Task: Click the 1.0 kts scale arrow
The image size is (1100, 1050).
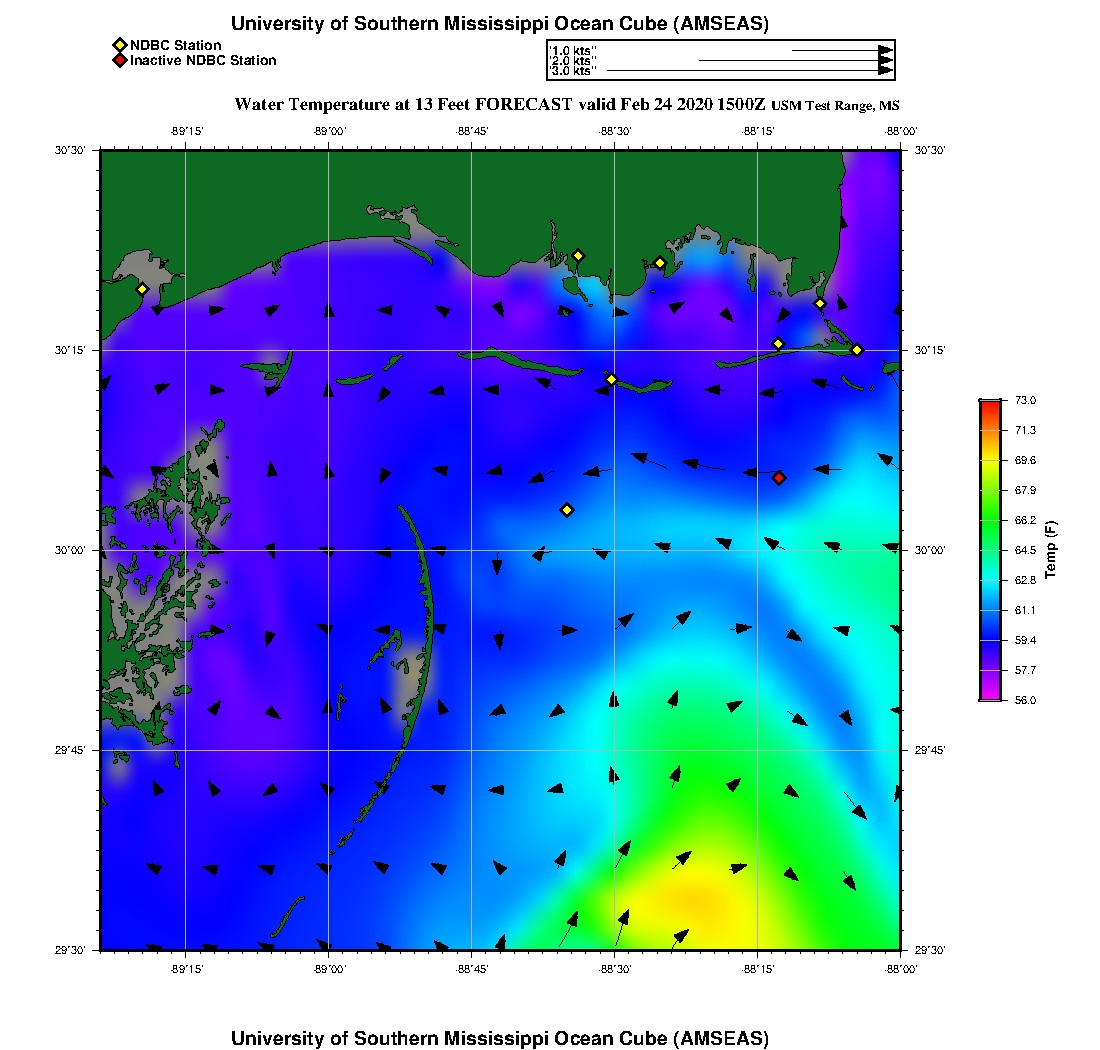Action: (840, 49)
